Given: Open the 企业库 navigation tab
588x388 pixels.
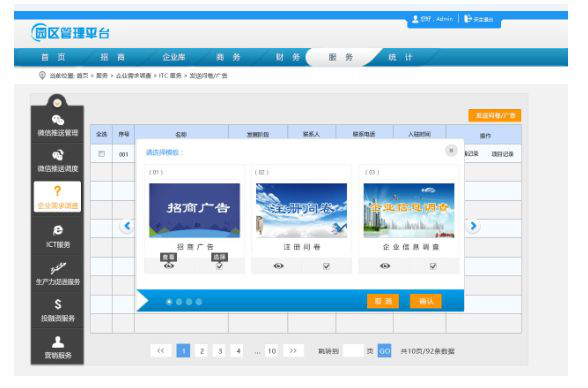Looking at the screenshot, I should pyautogui.click(x=174, y=57).
